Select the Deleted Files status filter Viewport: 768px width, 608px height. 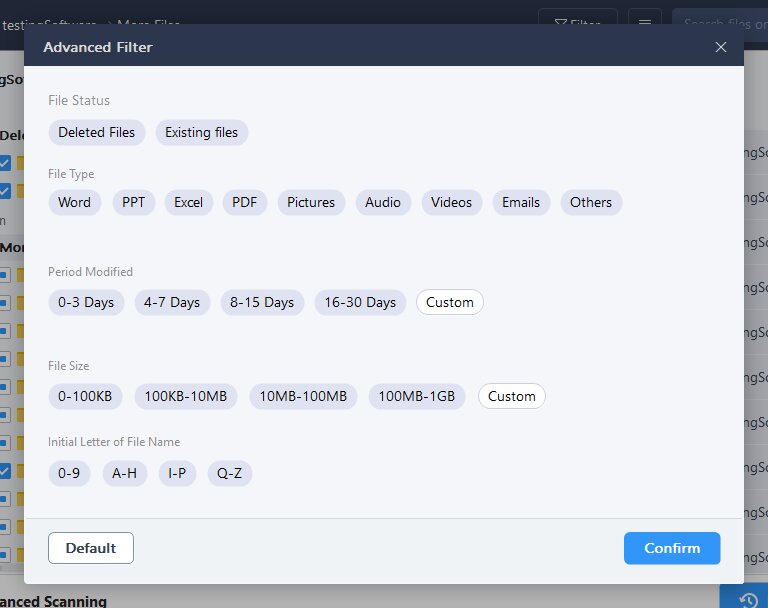pyautogui.click(x=96, y=132)
